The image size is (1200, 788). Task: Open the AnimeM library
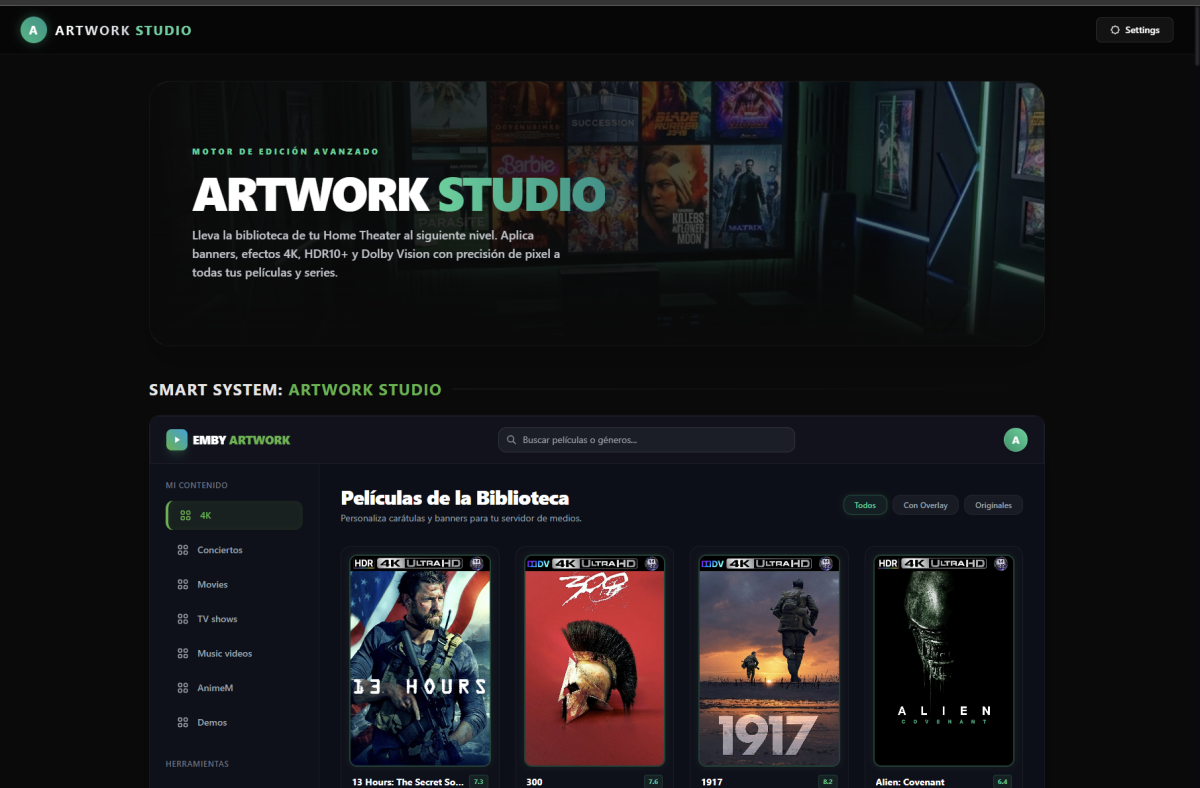(234, 688)
